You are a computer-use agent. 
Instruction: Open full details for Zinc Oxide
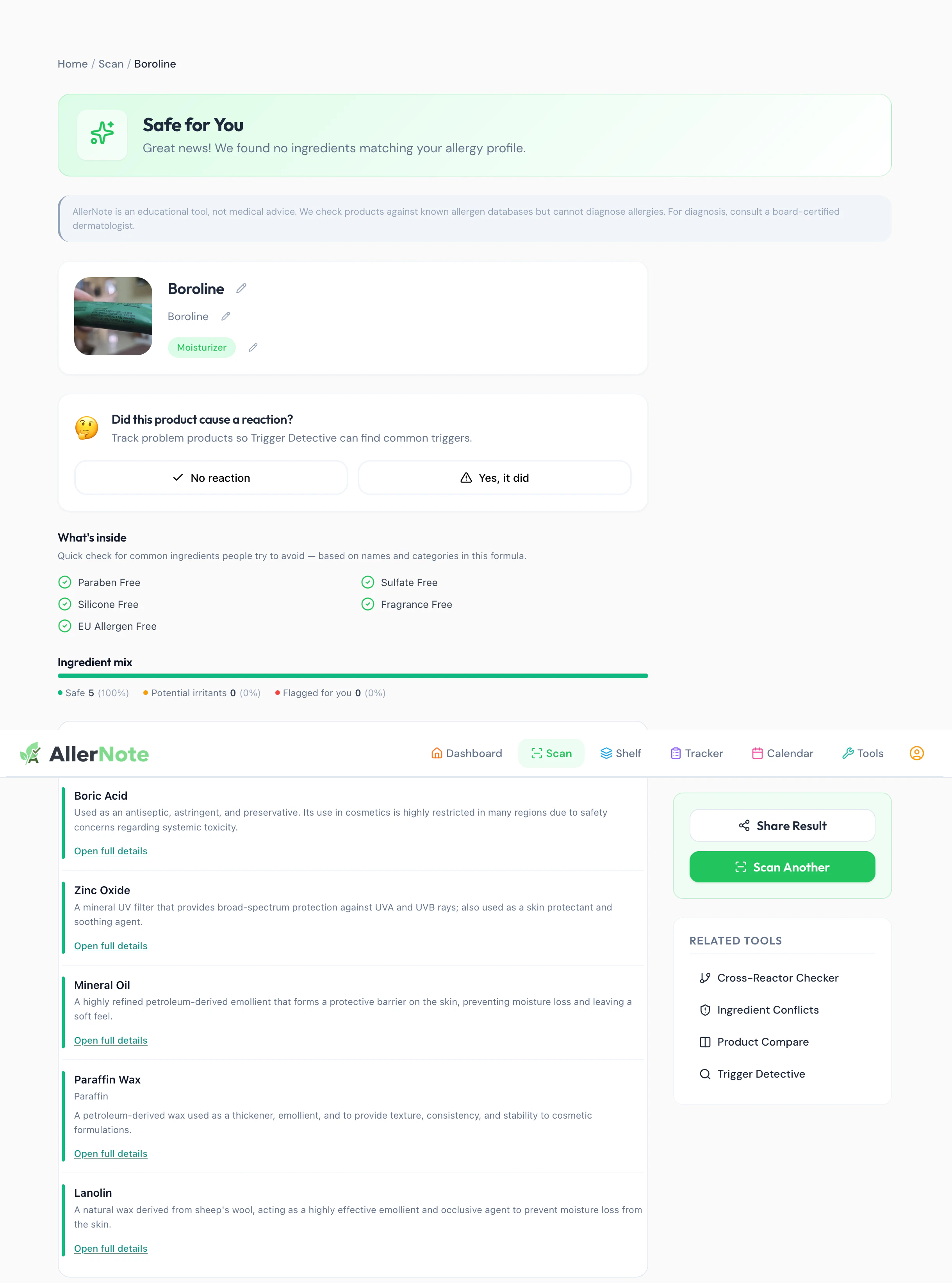(111, 946)
